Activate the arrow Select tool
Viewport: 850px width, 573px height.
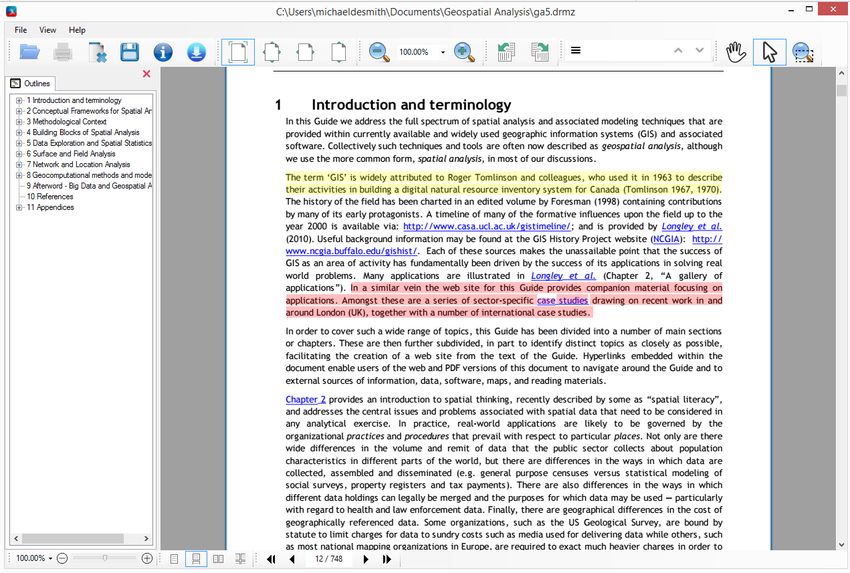click(769, 52)
